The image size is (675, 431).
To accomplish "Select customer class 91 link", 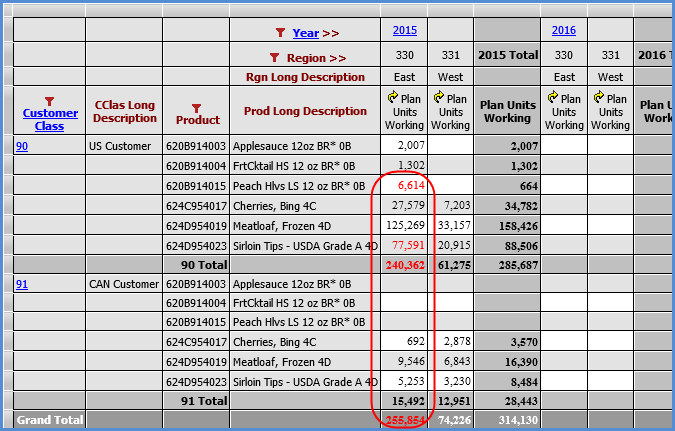I will point(21,284).
